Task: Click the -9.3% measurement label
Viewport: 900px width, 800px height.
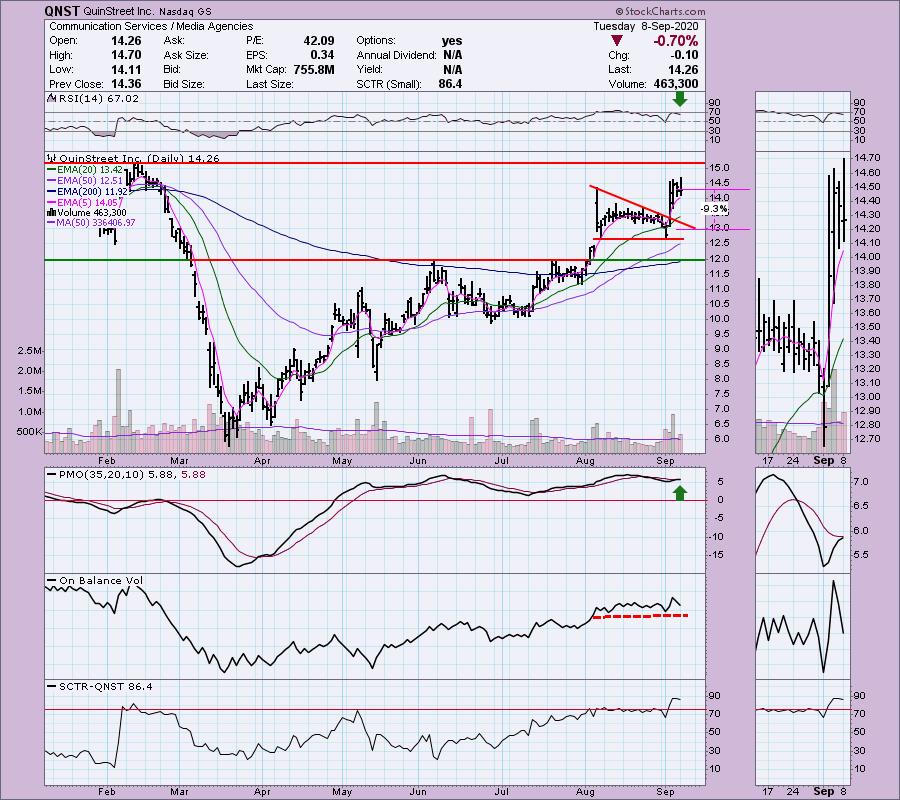Action: tap(714, 209)
